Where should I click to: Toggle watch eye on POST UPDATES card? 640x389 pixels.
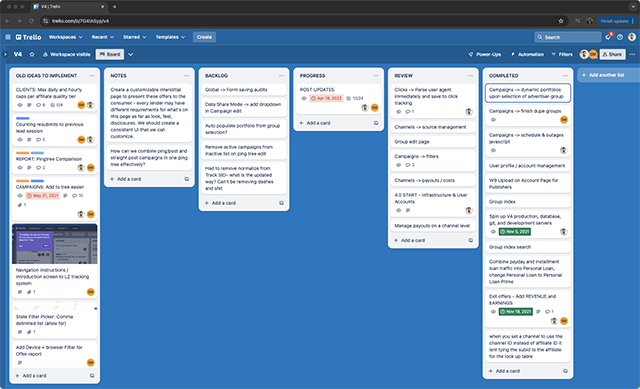pos(304,98)
